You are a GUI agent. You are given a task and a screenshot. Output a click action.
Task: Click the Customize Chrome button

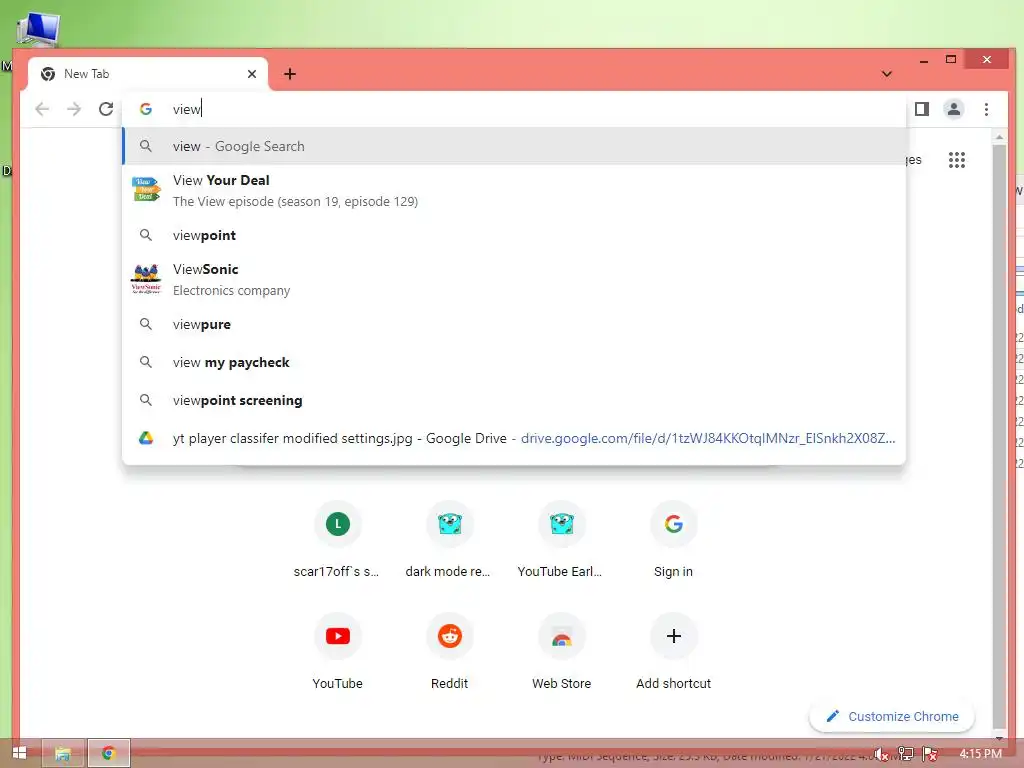[x=892, y=716]
